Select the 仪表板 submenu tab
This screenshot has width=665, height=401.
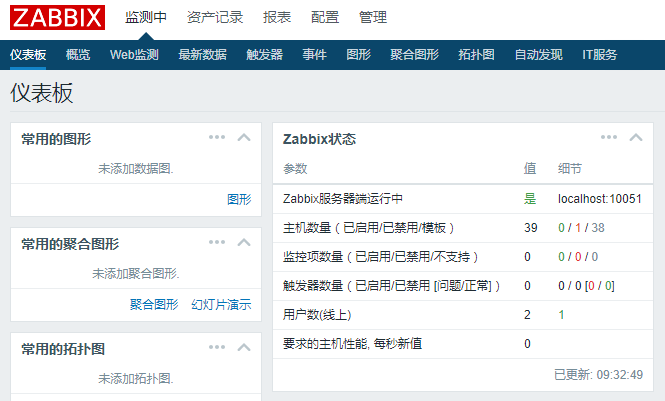pyautogui.click(x=28, y=55)
